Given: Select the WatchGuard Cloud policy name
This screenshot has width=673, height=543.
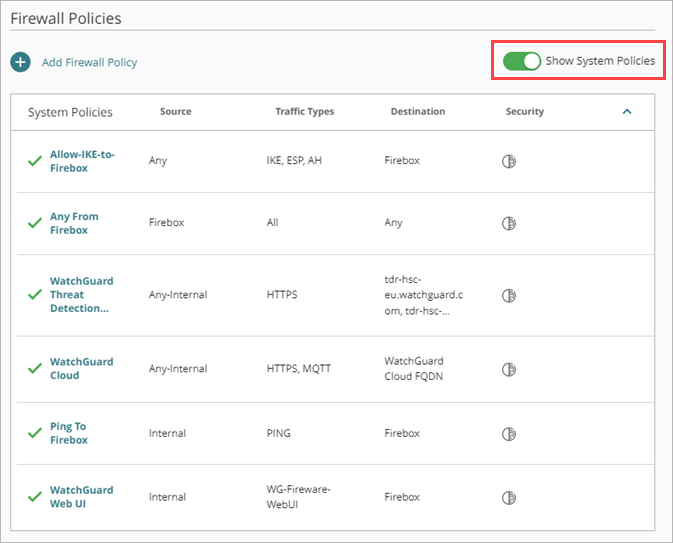Looking at the screenshot, I should (x=81, y=368).
